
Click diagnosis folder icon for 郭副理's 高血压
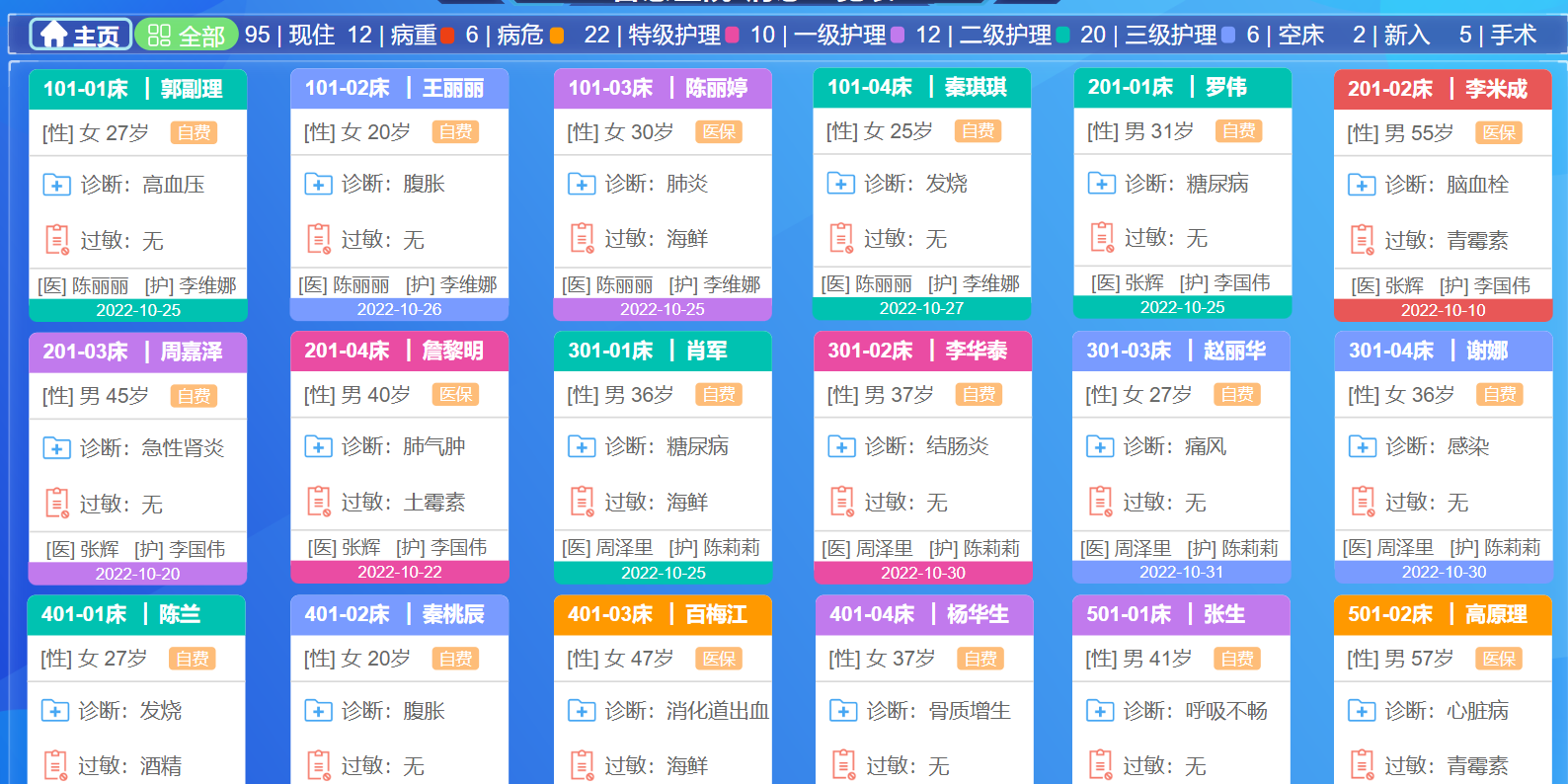point(56,185)
